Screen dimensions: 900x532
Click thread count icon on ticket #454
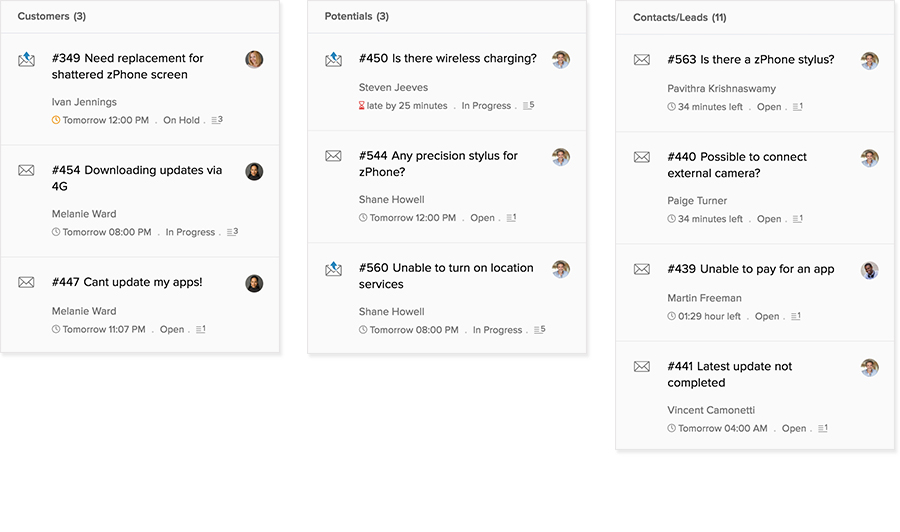(232, 232)
